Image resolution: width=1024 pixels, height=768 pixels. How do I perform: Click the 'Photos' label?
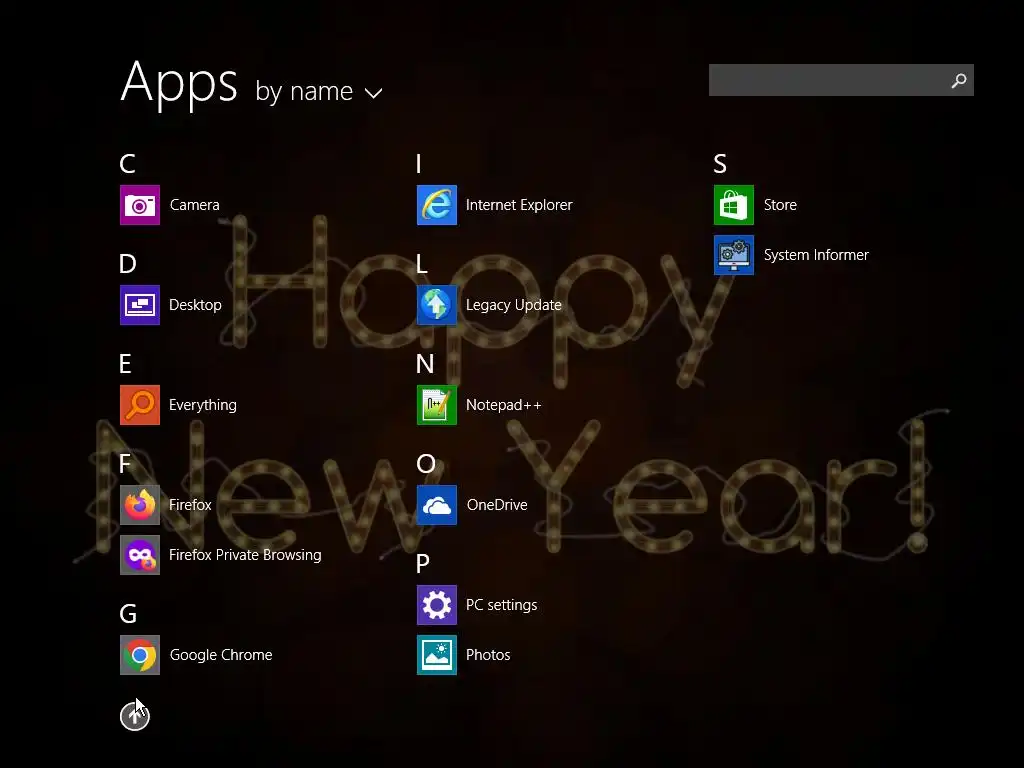(488, 655)
